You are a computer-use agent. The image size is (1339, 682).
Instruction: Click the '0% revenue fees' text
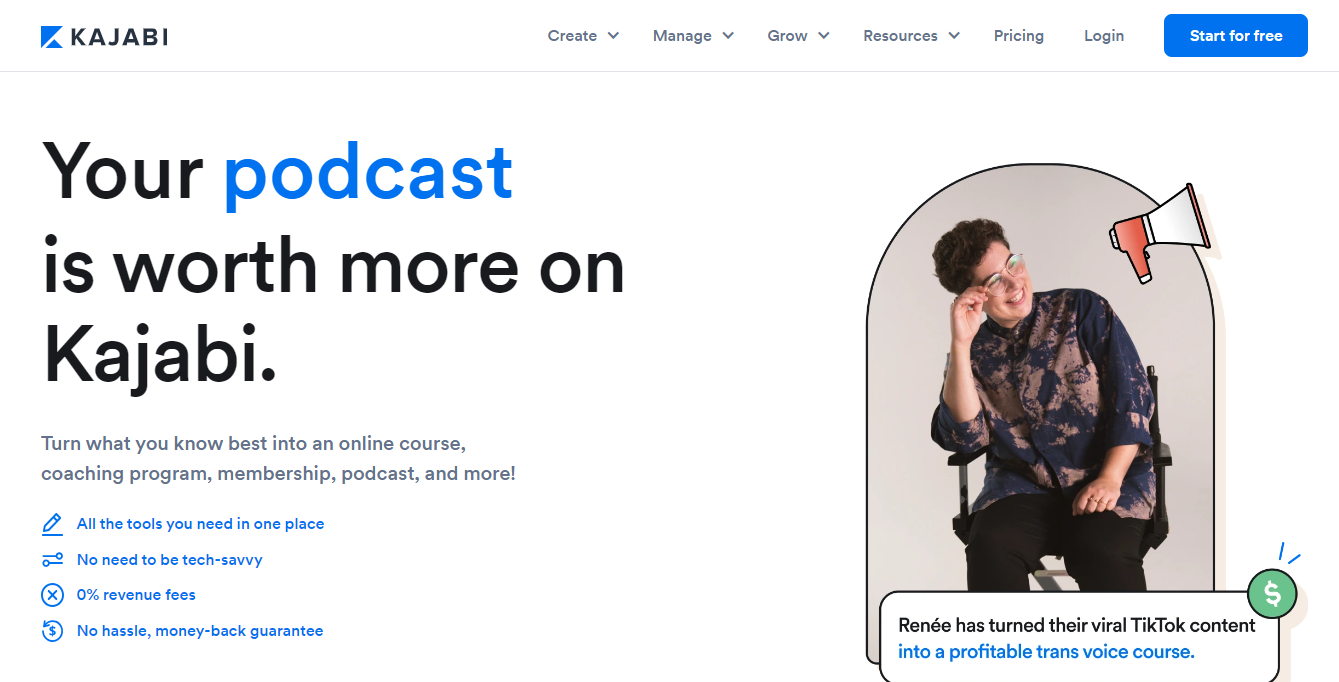coord(136,595)
